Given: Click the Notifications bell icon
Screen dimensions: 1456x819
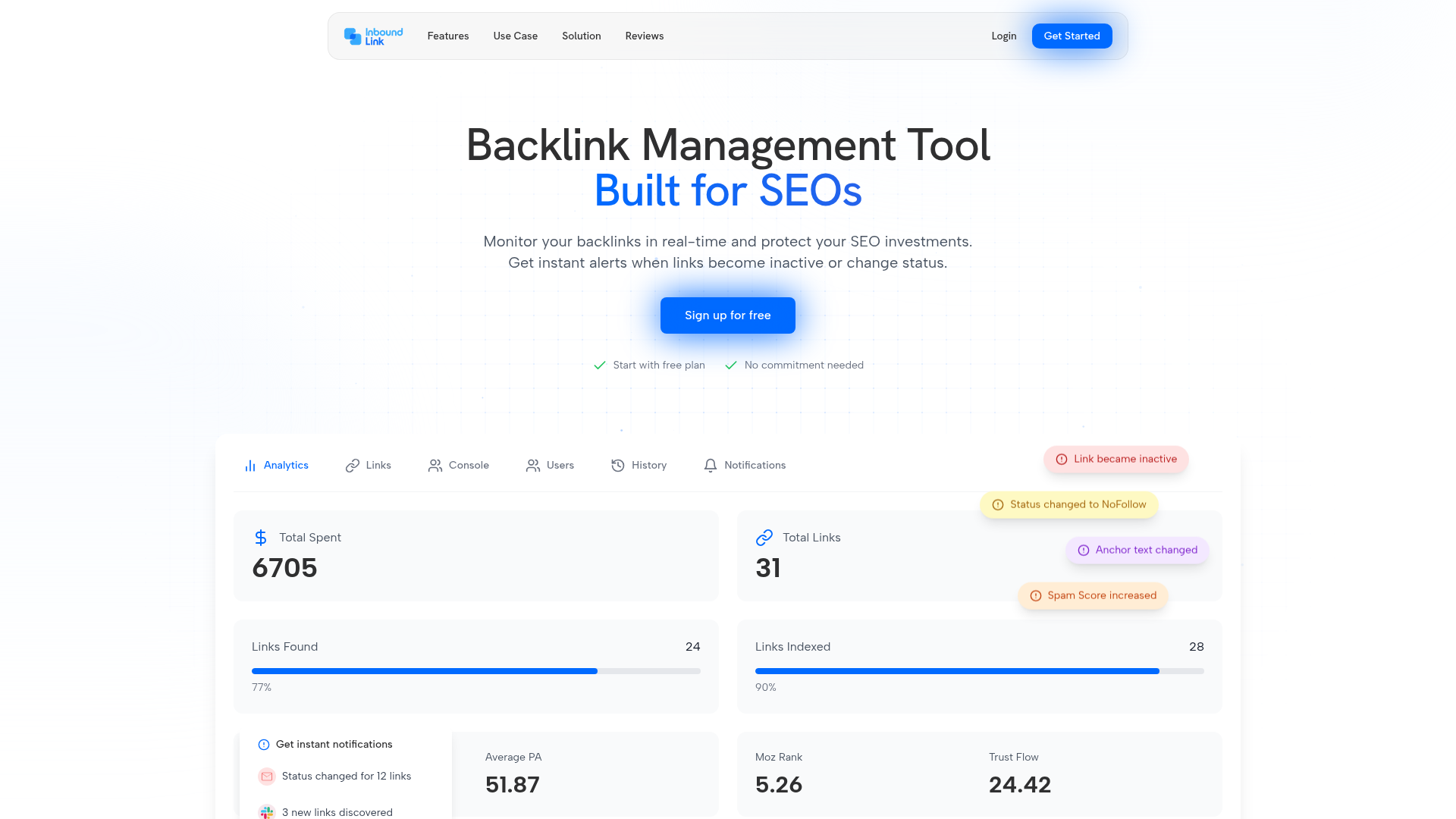Looking at the screenshot, I should [711, 465].
